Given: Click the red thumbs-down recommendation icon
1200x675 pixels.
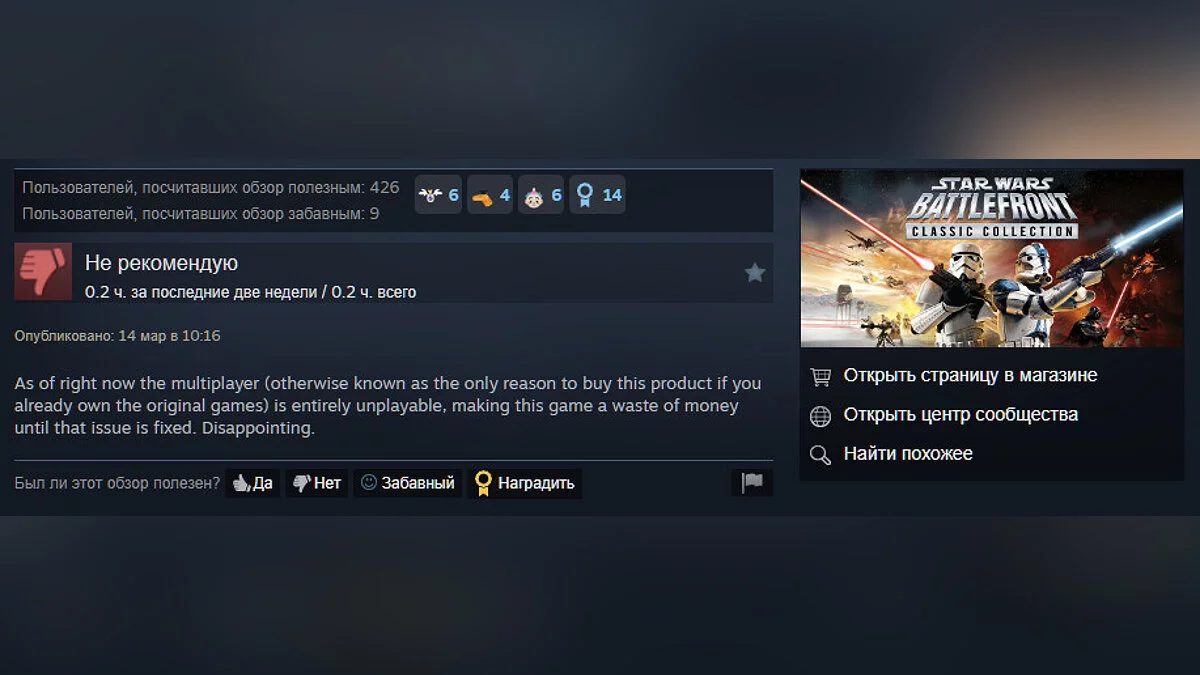Looking at the screenshot, I should coord(43,272).
